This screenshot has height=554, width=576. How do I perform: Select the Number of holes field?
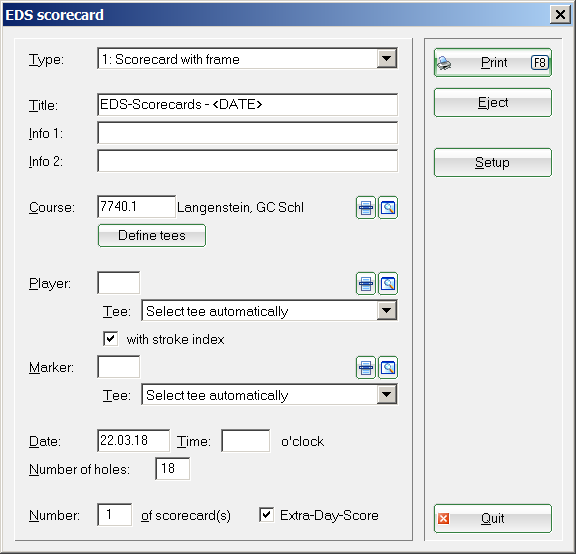pyautogui.click(x=173, y=468)
